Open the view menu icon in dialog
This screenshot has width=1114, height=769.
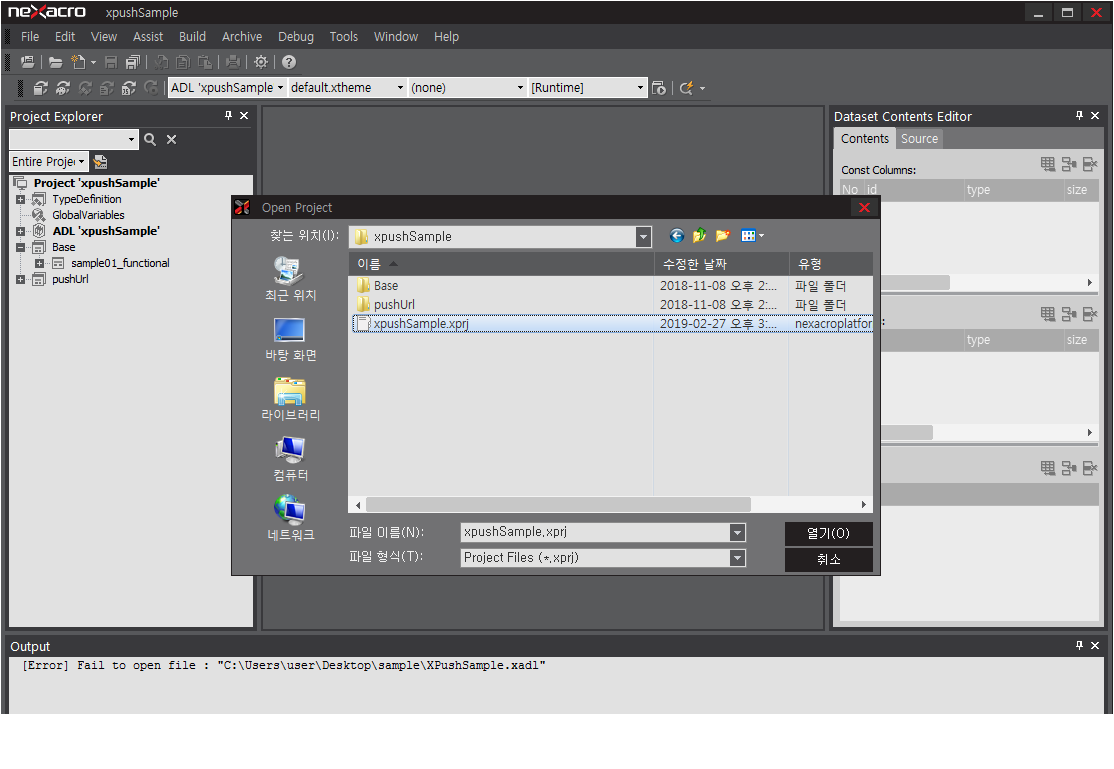[752, 236]
